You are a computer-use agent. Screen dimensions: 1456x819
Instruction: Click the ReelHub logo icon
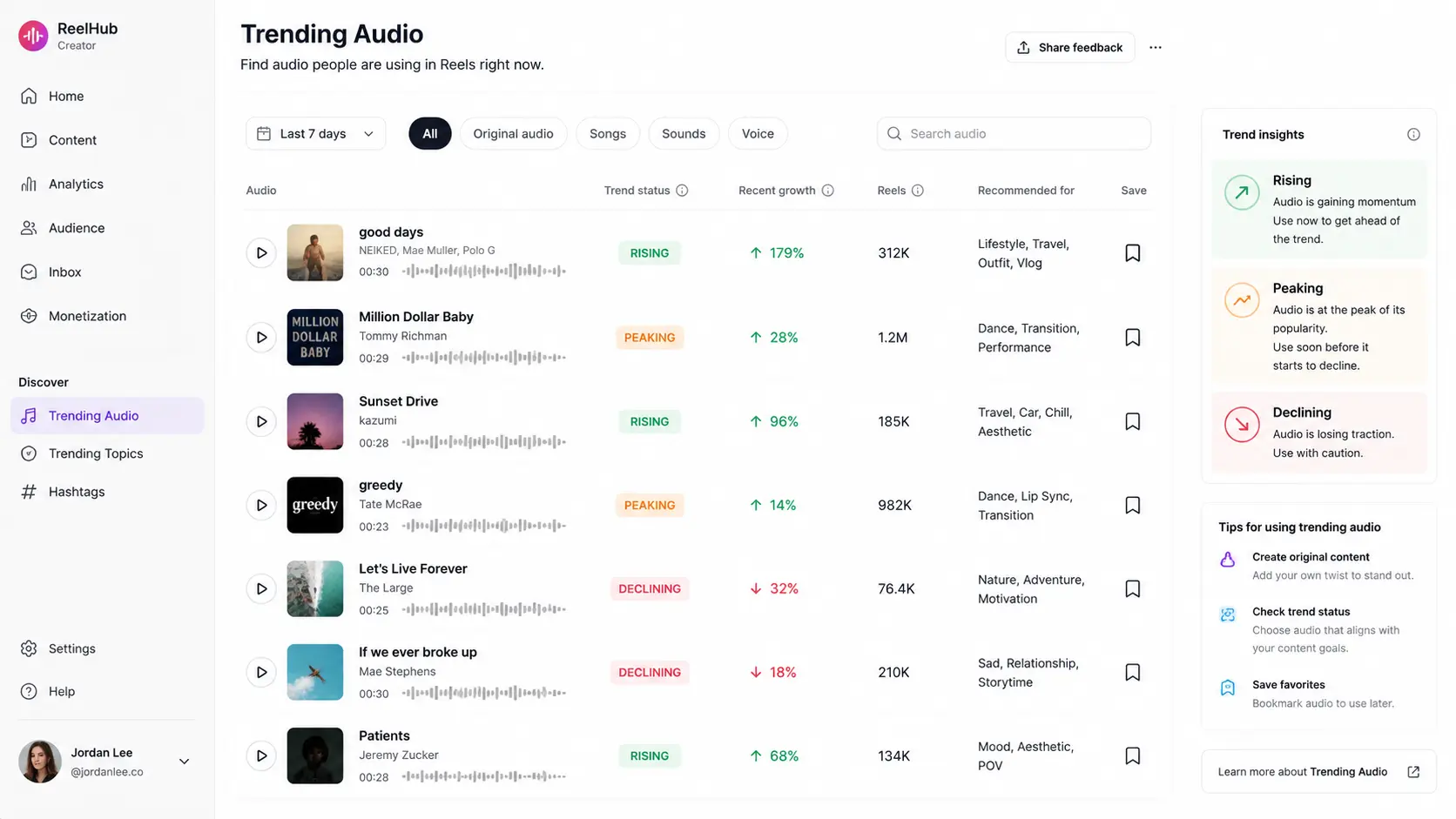33,36
